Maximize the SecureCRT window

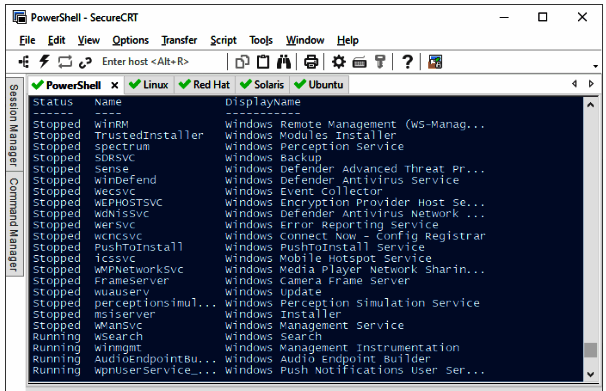[543, 17]
